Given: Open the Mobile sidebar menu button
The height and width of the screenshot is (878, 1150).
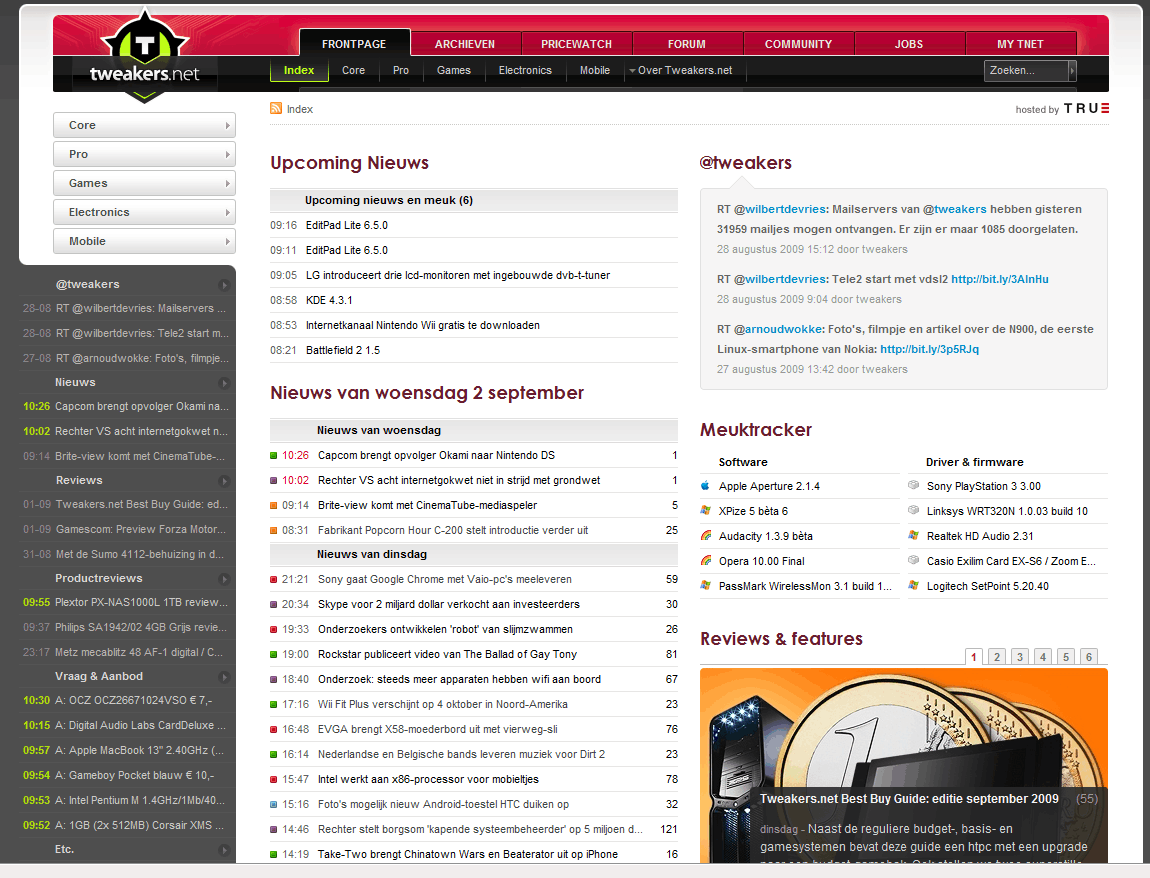Looking at the screenshot, I should [144, 241].
